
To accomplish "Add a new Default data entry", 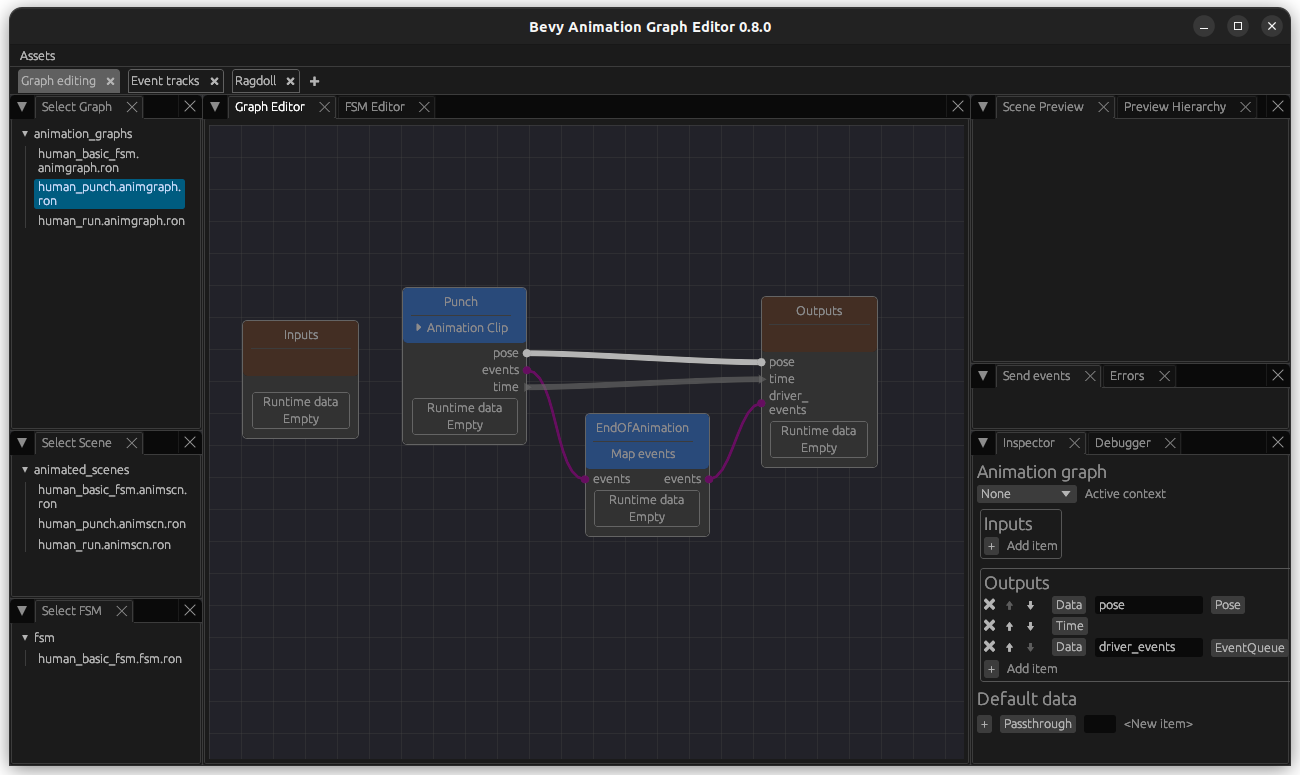I will (x=984, y=723).
